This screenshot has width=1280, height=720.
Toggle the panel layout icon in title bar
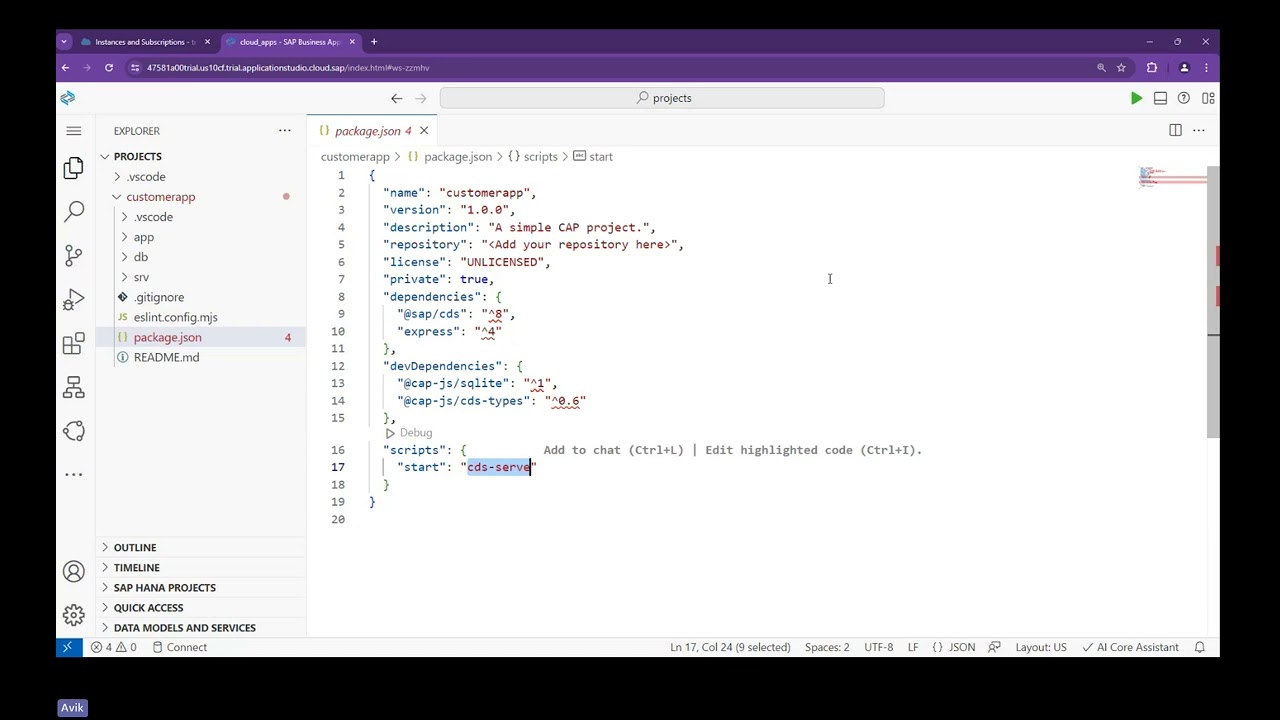(1160, 98)
